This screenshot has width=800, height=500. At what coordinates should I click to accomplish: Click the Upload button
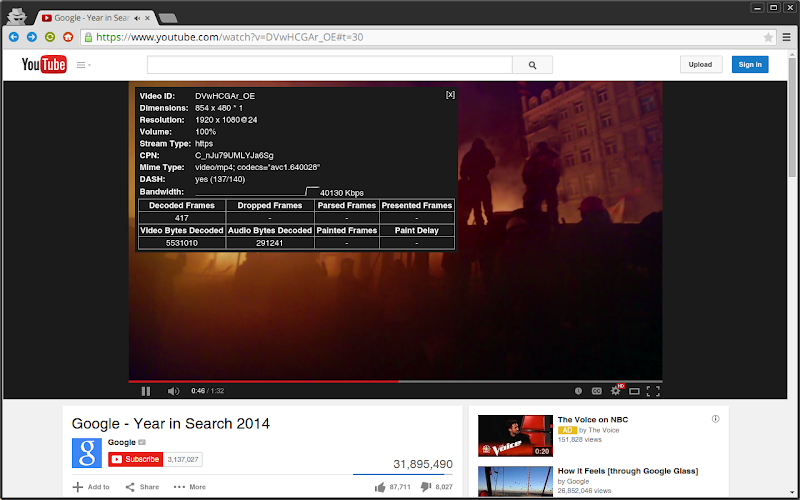pos(701,64)
